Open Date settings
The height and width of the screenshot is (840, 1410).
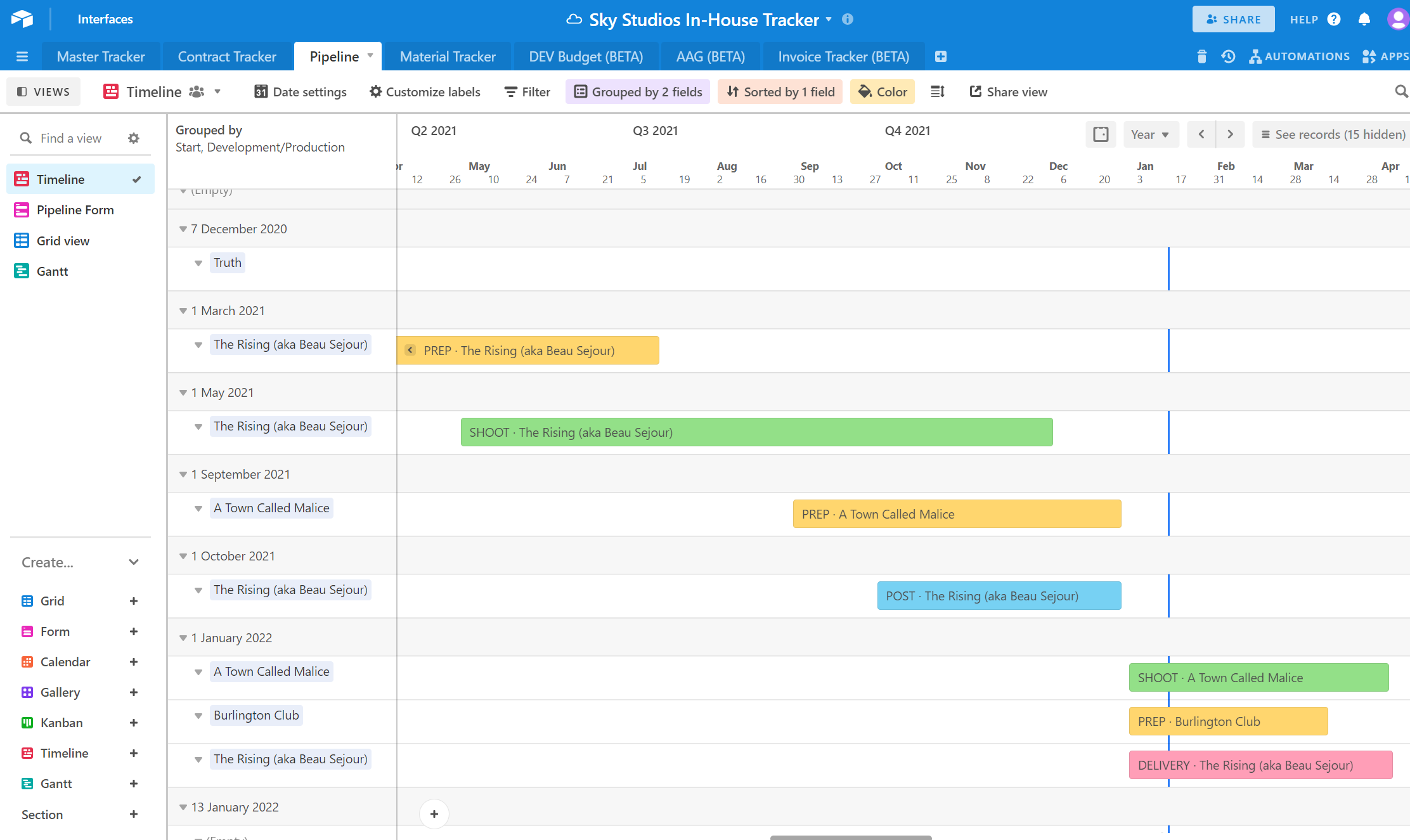[301, 92]
